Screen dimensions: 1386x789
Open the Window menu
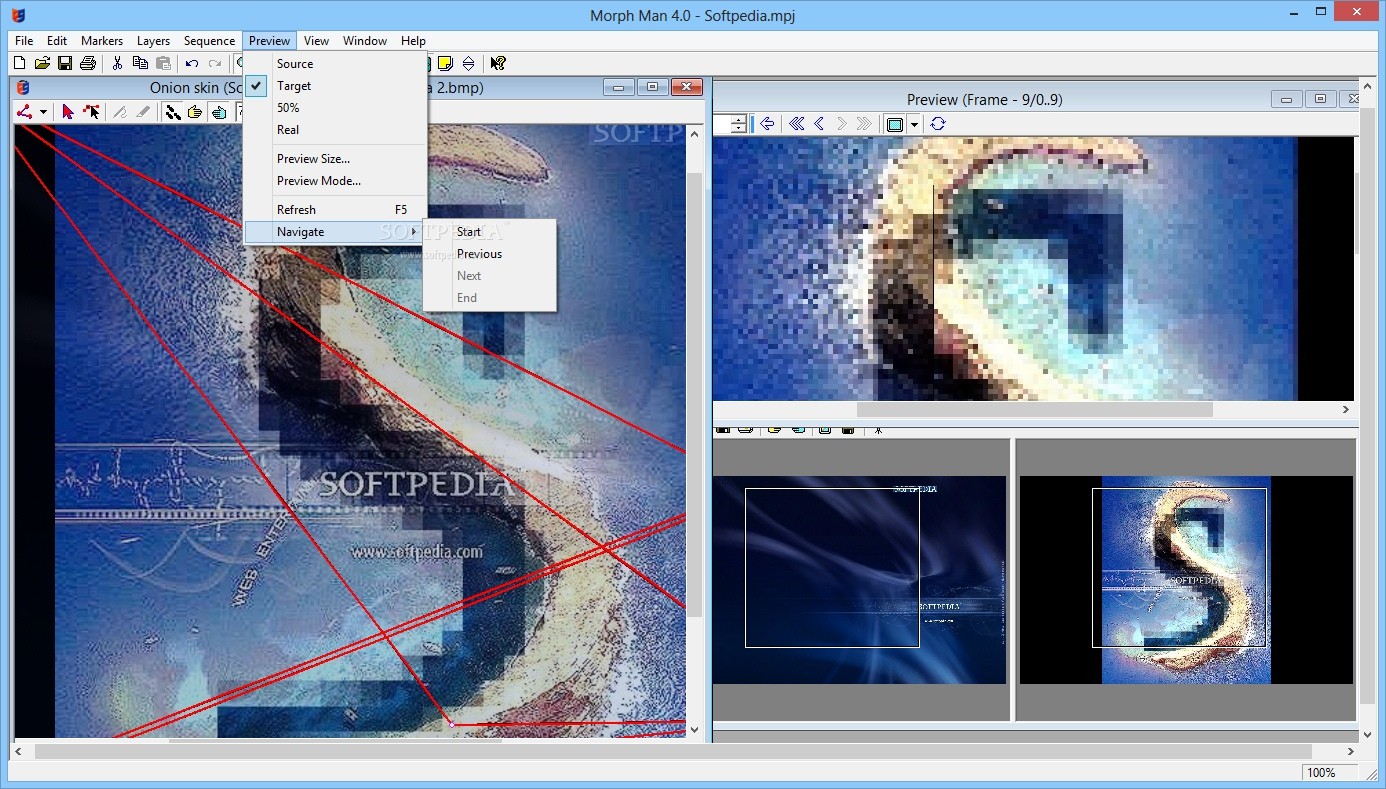[365, 41]
